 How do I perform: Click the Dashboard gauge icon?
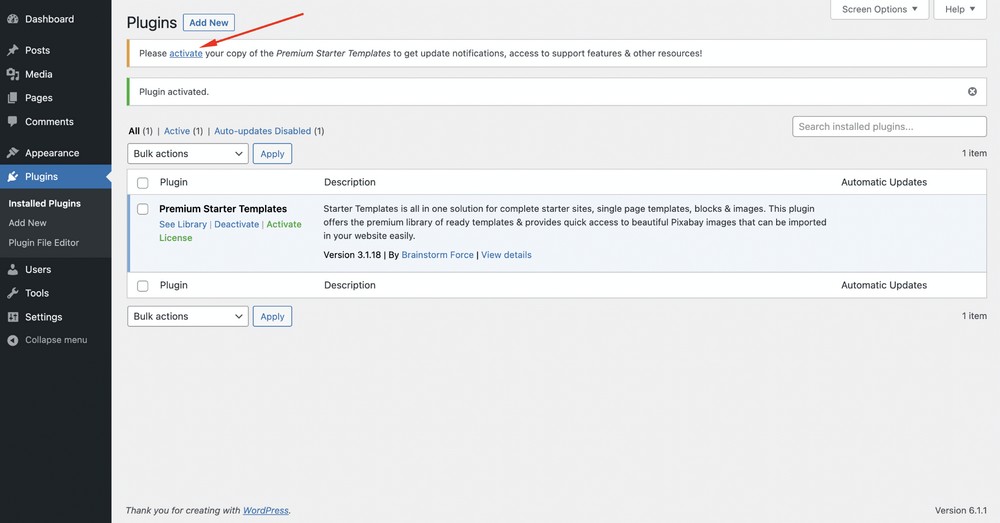[12, 19]
